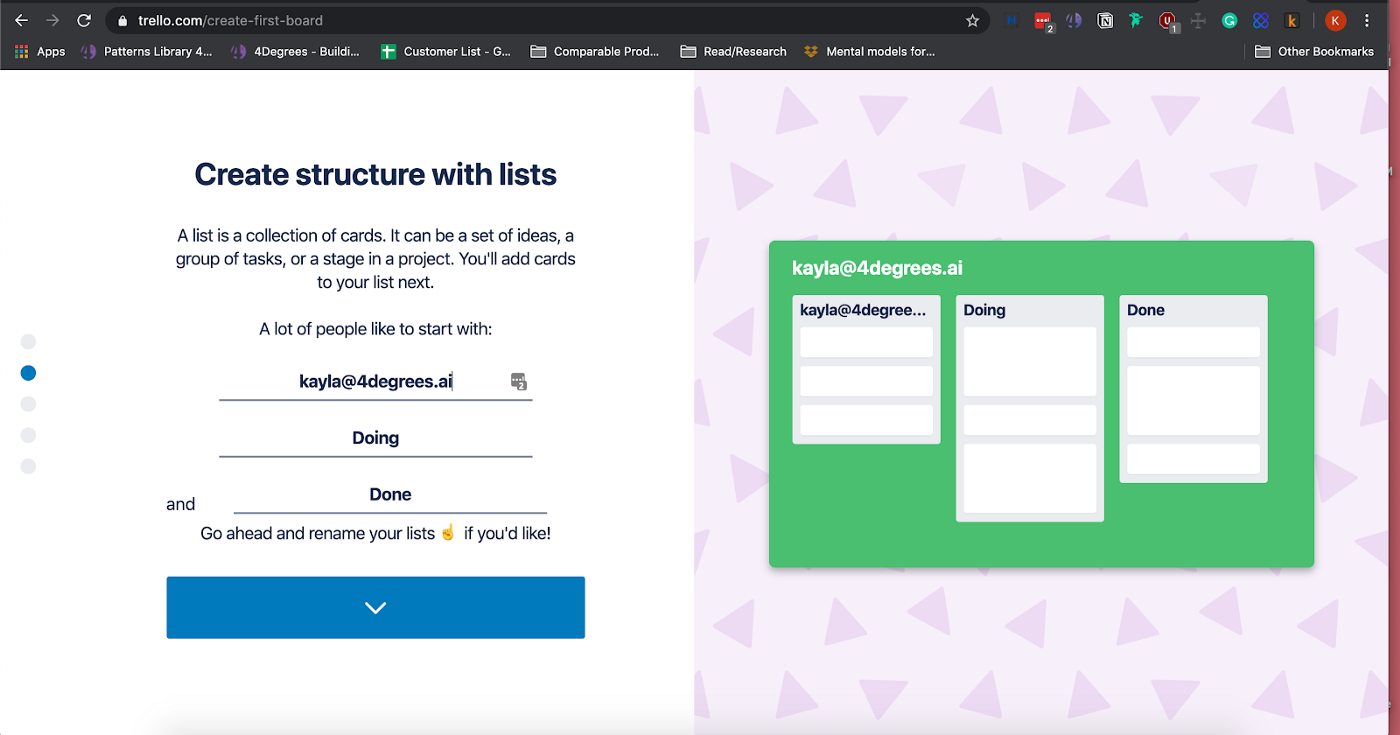Click the Create structure with lists heading
This screenshot has width=1400, height=735.
pos(376,174)
